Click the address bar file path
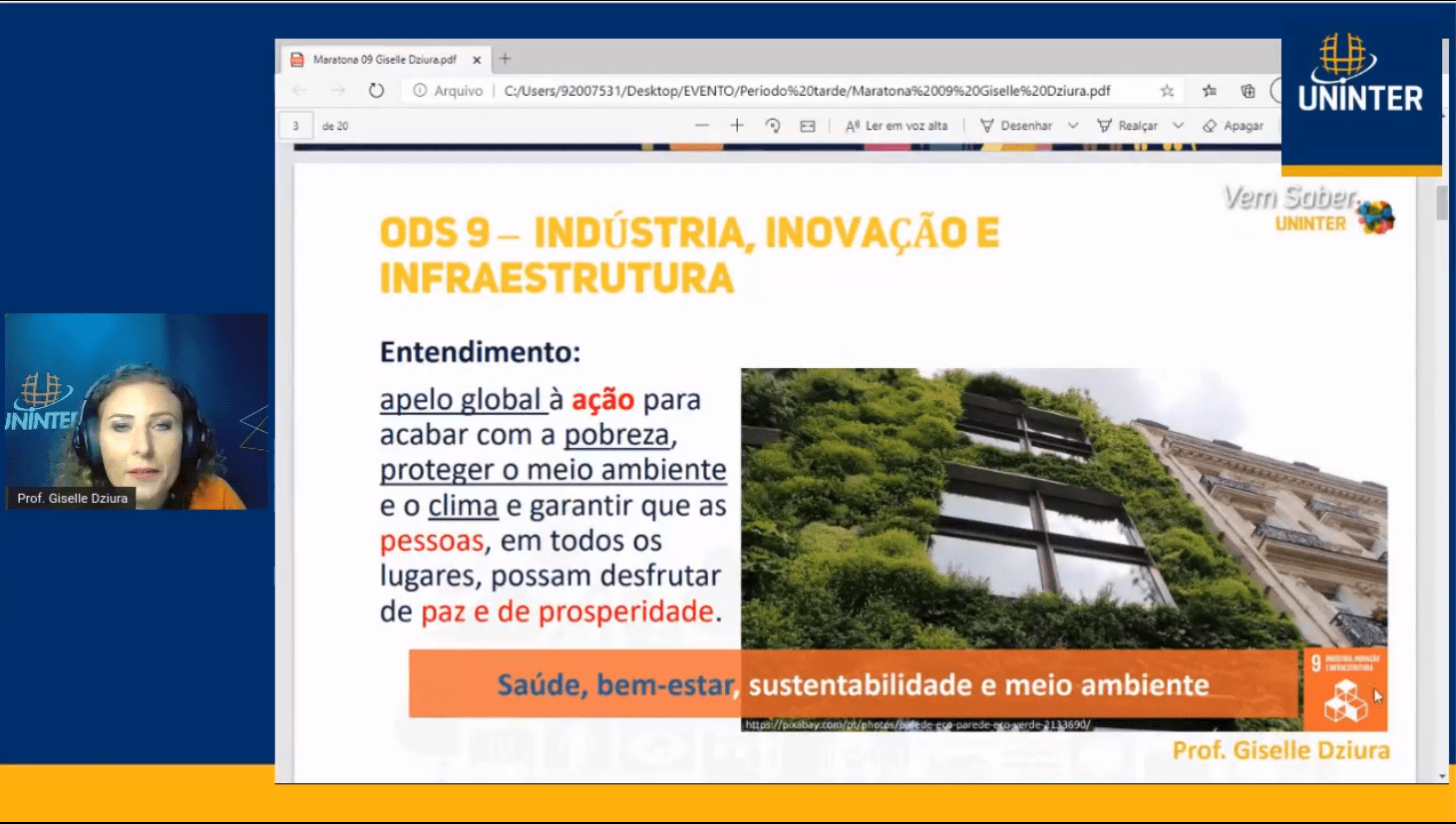 806,91
